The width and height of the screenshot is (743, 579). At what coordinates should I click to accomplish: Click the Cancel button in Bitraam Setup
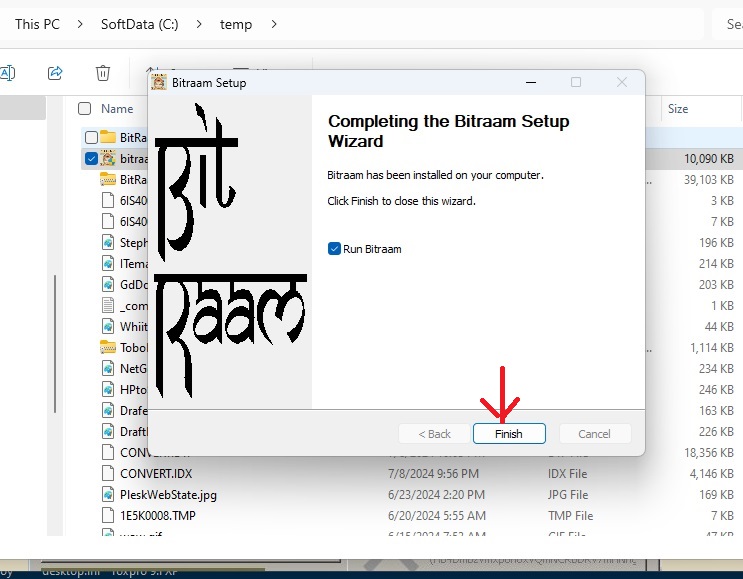click(x=594, y=434)
